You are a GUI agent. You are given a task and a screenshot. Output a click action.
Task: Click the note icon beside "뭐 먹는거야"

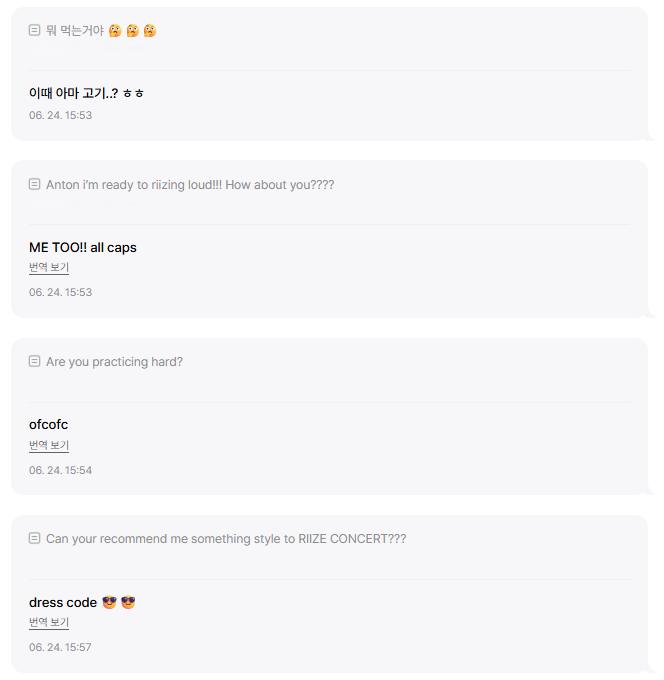tap(35, 31)
